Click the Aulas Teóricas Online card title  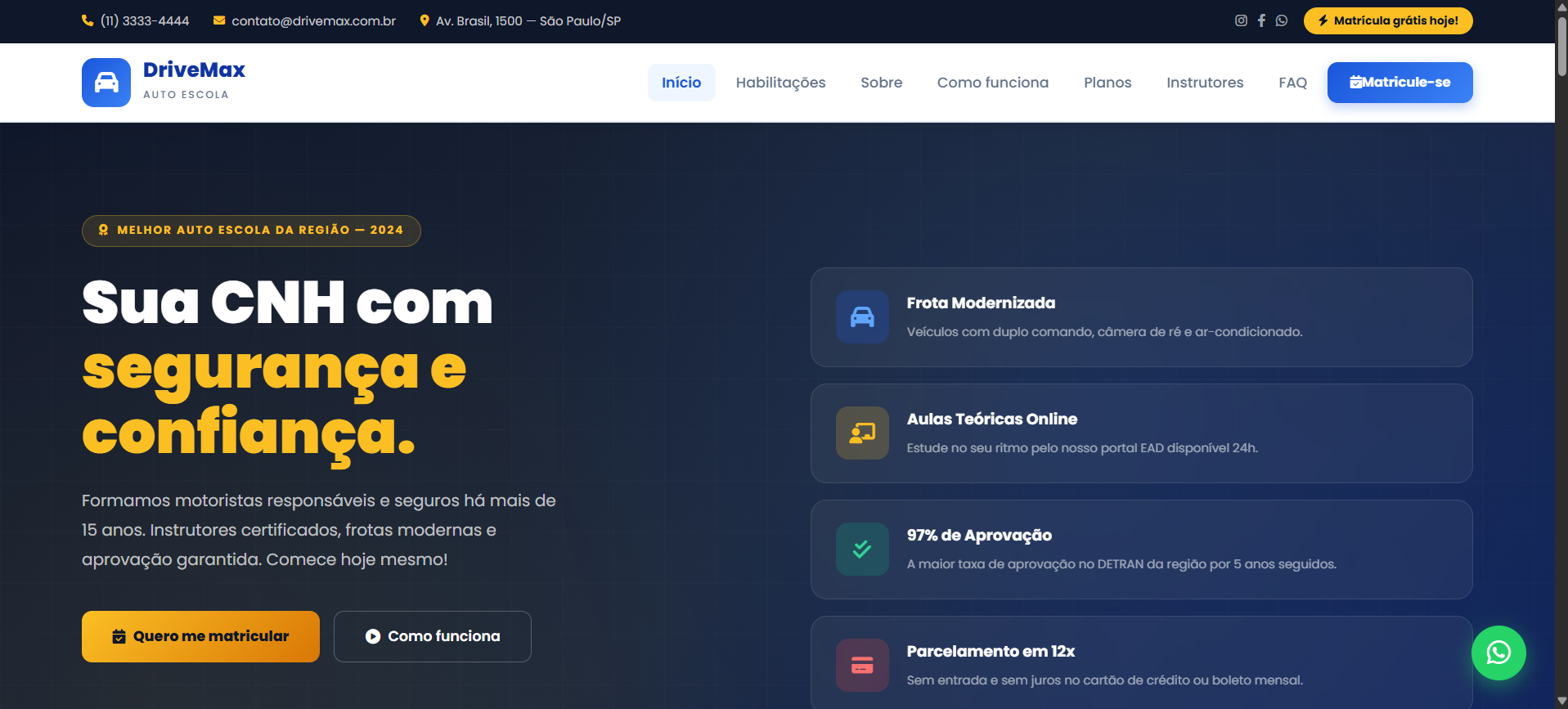pos(992,419)
